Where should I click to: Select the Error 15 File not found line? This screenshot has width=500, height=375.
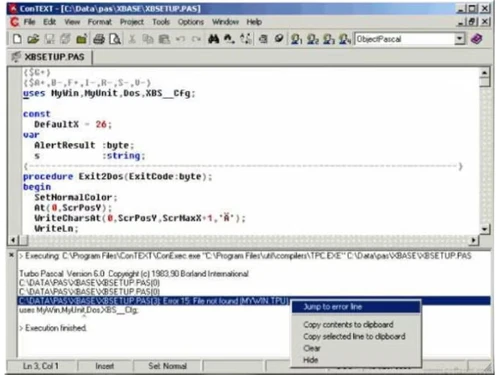pyautogui.click(x=254, y=301)
